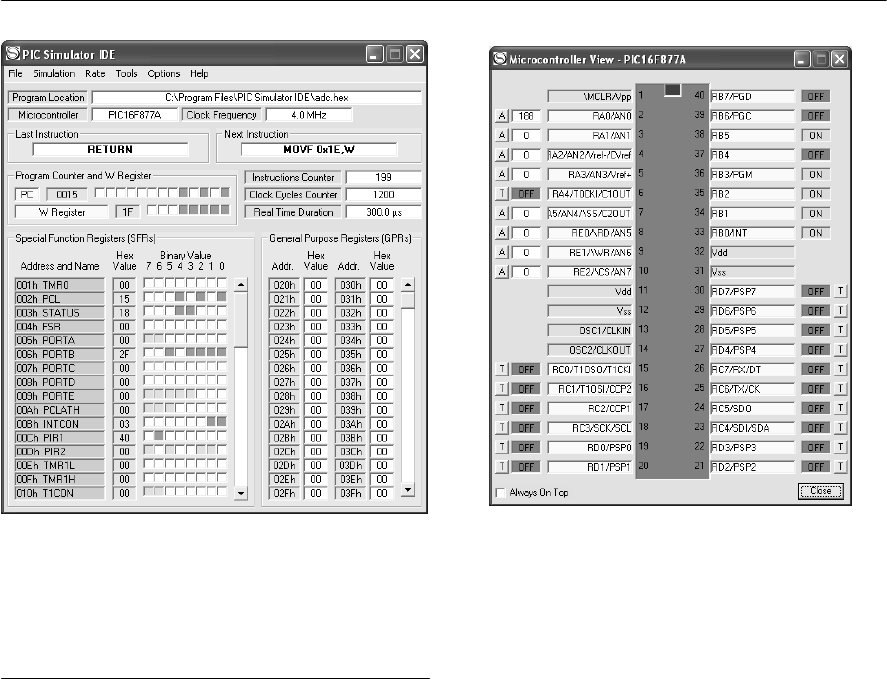Click the A button for RE2/CS/AN7 pin

tap(501, 272)
